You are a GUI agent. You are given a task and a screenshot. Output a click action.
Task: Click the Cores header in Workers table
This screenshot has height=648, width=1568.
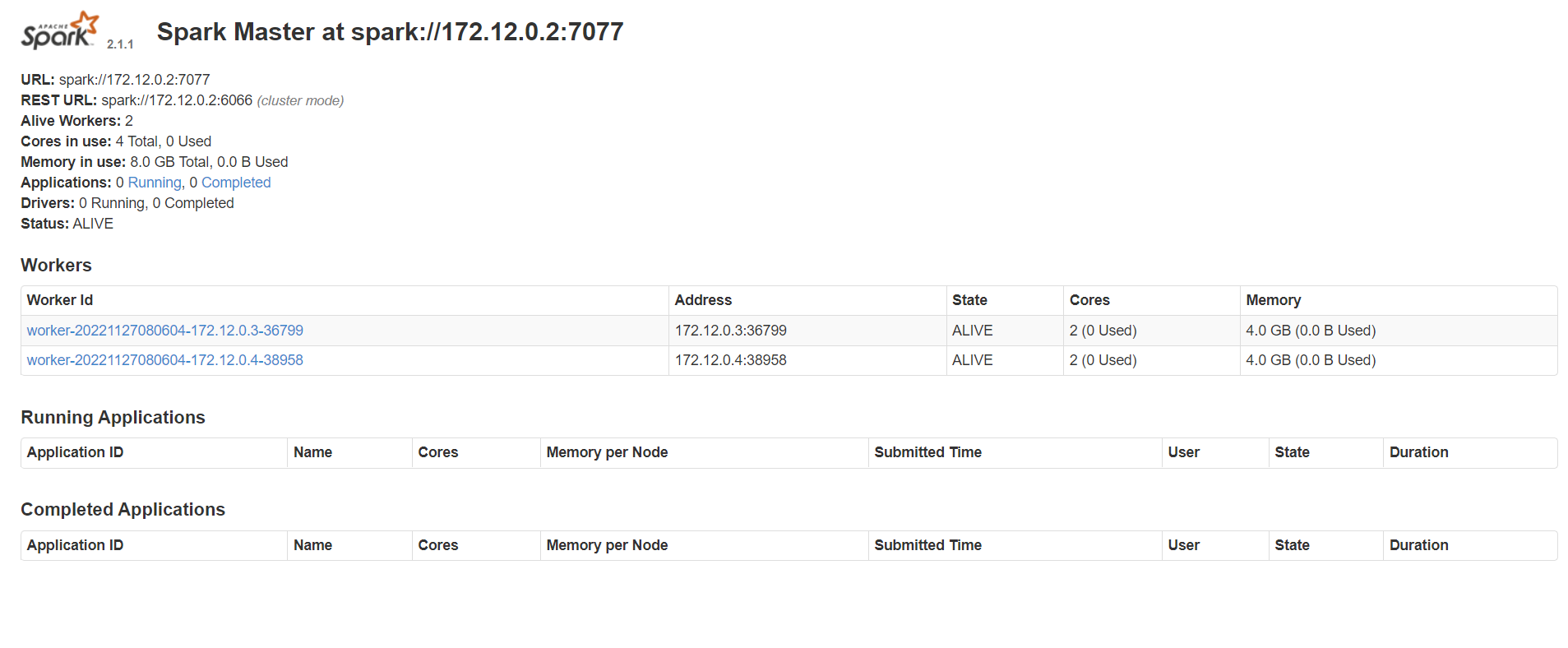point(1089,300)
